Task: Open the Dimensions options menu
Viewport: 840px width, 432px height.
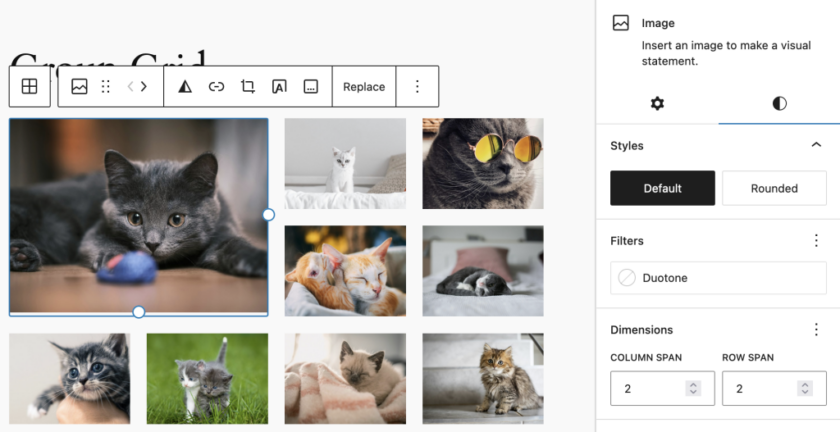Action: click(816, 330)
